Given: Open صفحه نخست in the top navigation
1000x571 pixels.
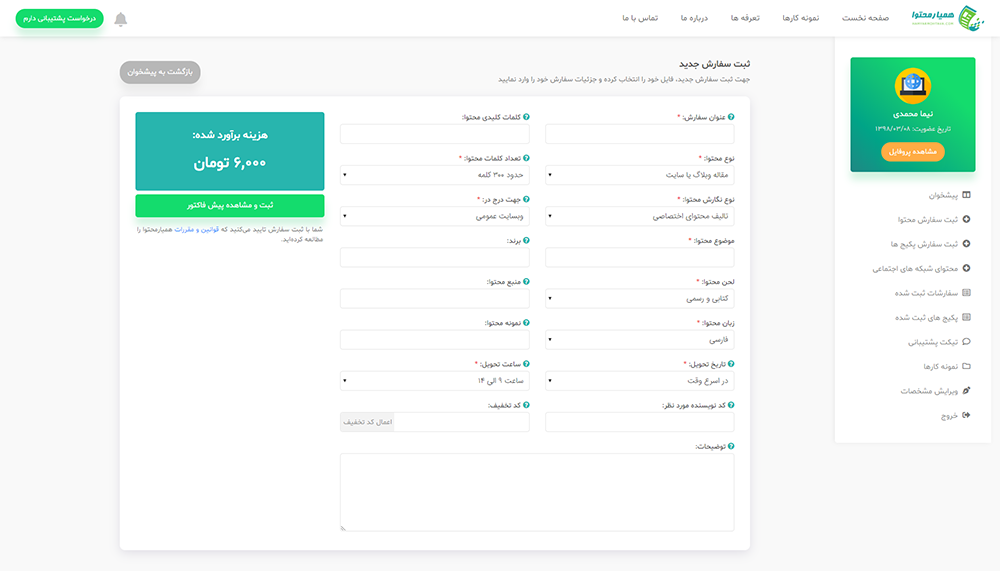Looking at the screenshot, I should 865,18.
